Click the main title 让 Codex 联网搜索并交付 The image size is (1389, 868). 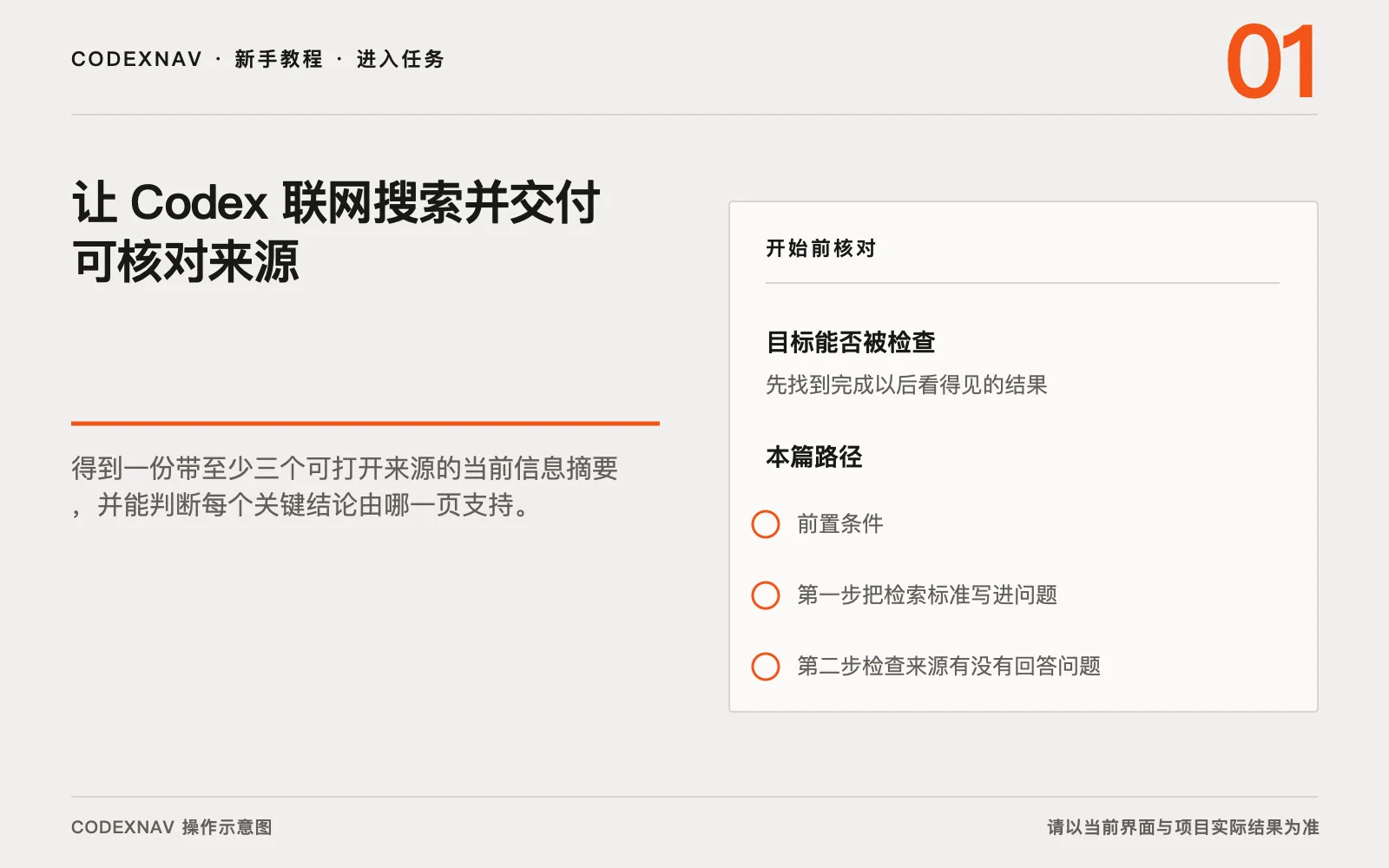click(x=336, y=203)
